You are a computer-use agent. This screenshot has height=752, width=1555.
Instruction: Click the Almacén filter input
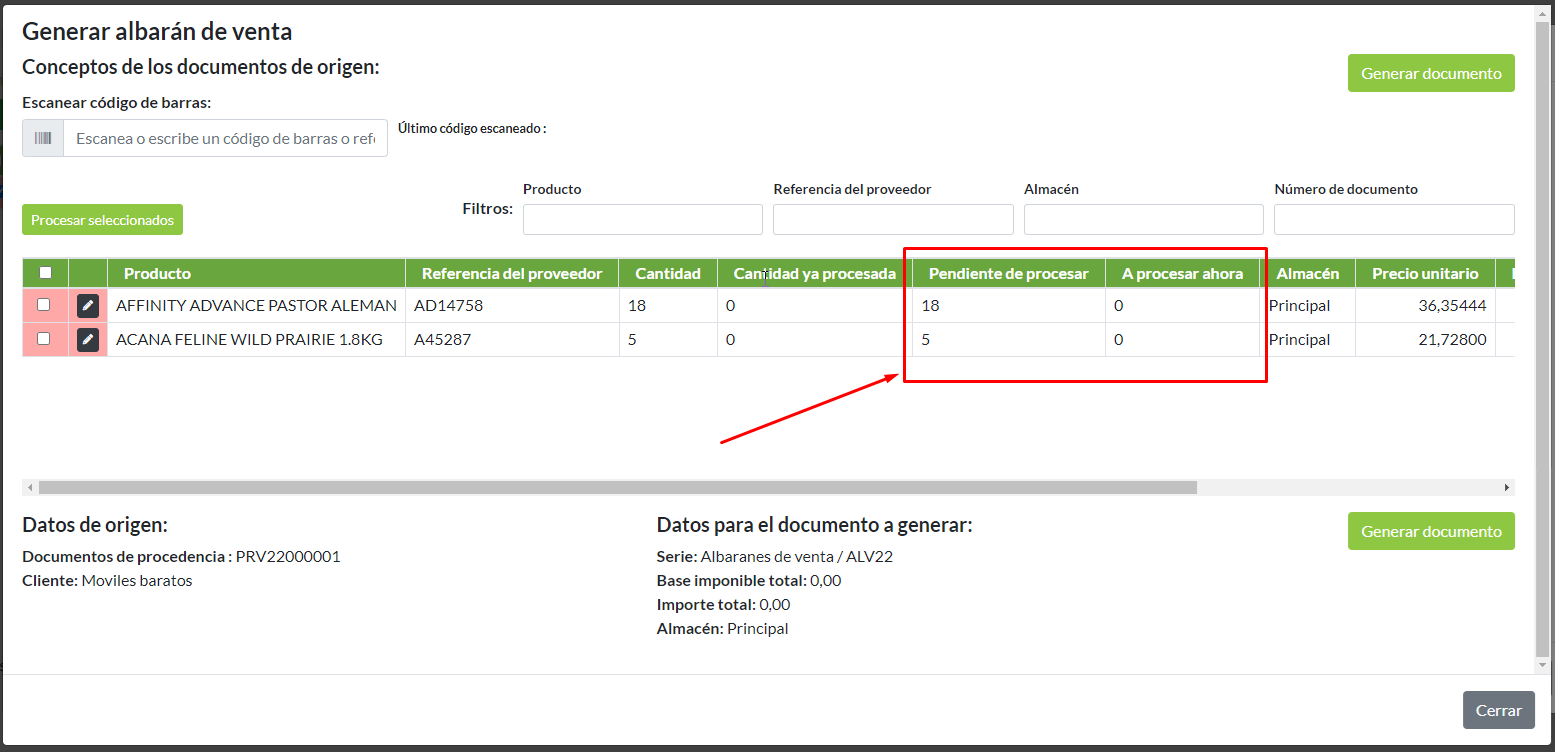coord(1143,220)
